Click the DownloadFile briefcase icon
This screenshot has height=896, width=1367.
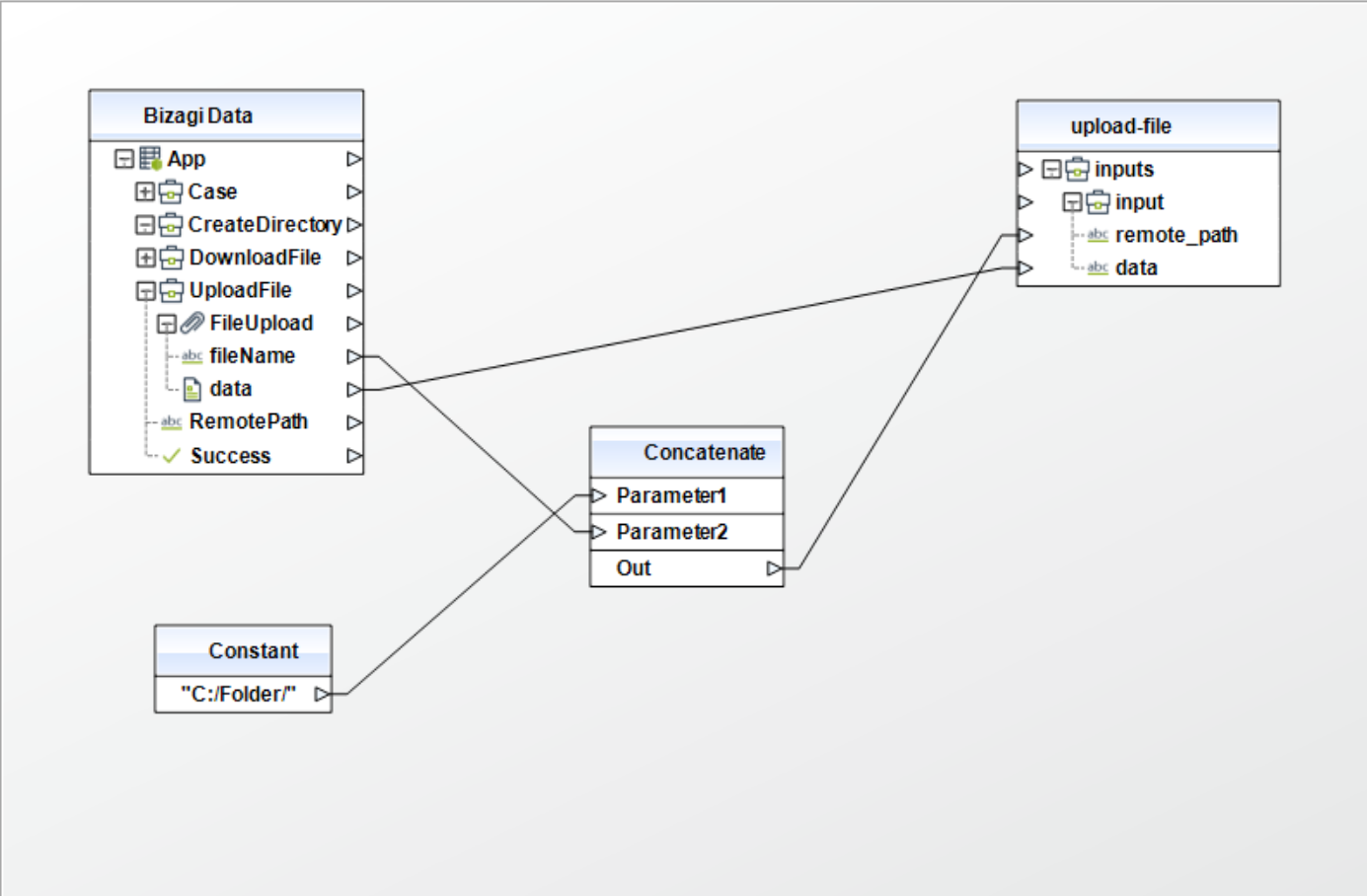(171, 258)
